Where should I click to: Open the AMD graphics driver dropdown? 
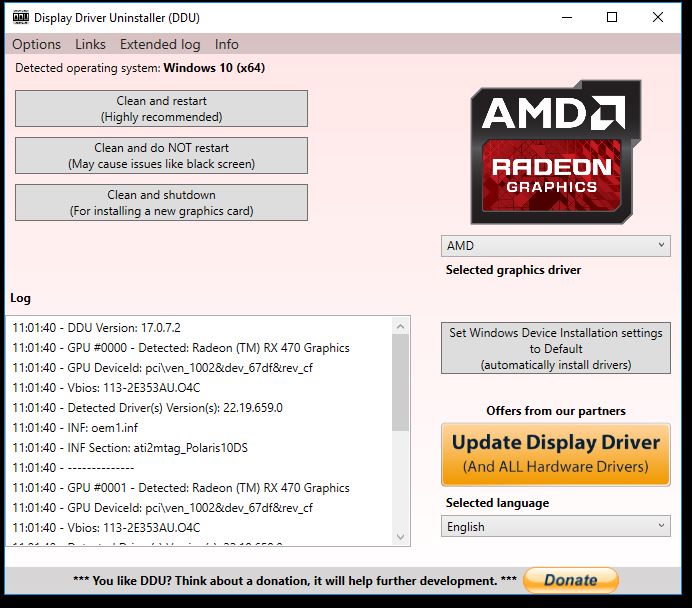click(555, 246)
